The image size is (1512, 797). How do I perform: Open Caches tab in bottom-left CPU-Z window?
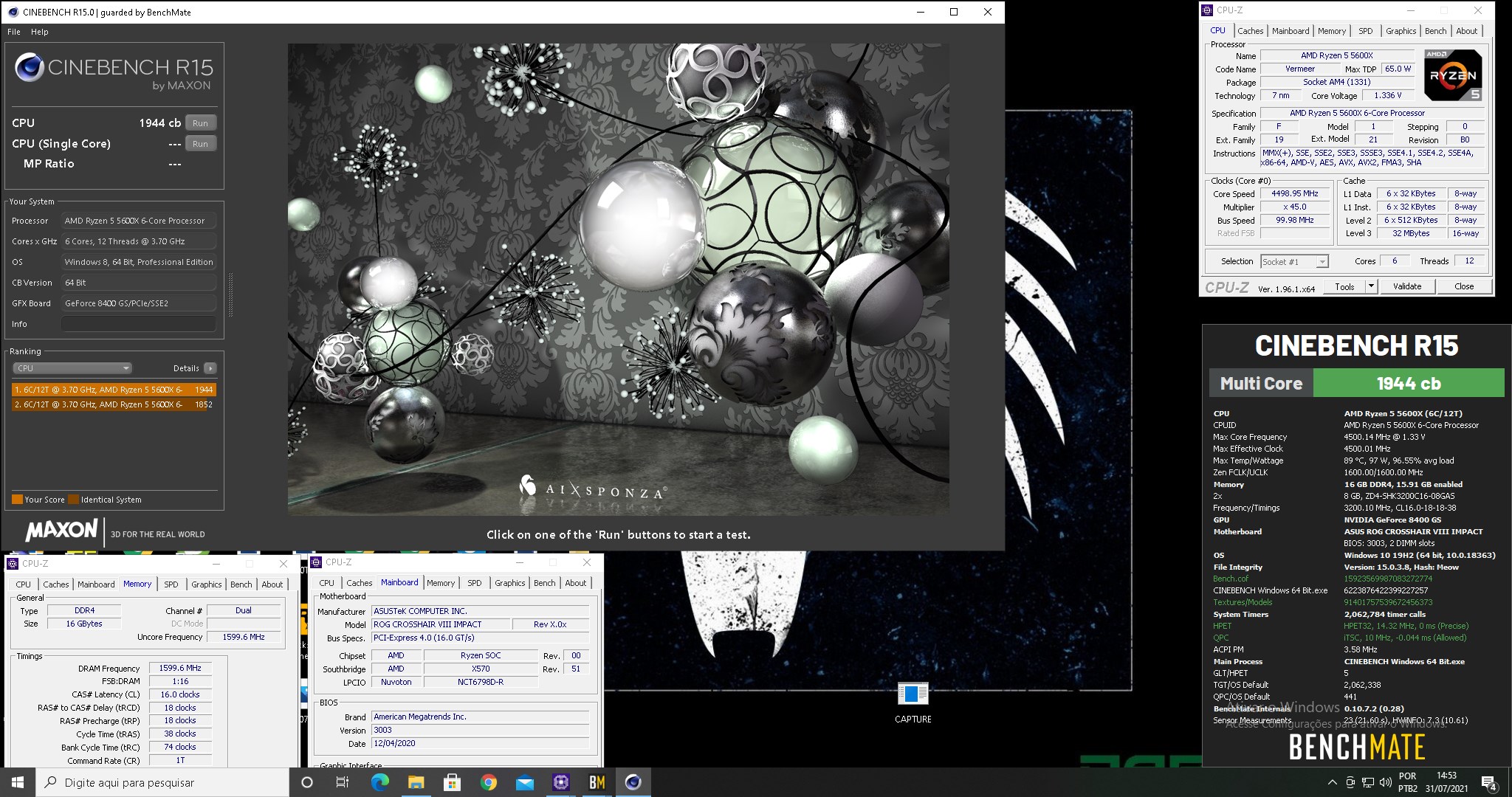pyautogui.click(x=55, y=584)
